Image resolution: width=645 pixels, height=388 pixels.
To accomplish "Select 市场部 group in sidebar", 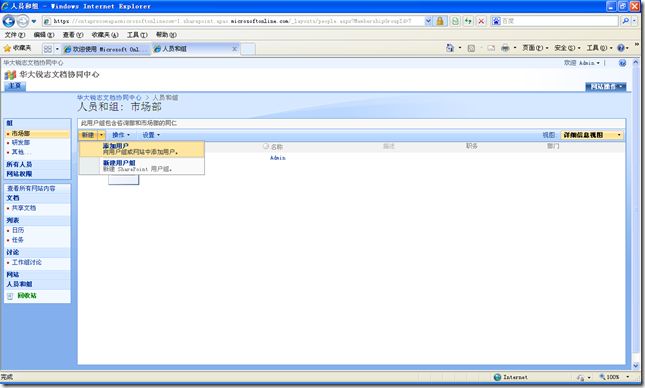I will point(21,133).
